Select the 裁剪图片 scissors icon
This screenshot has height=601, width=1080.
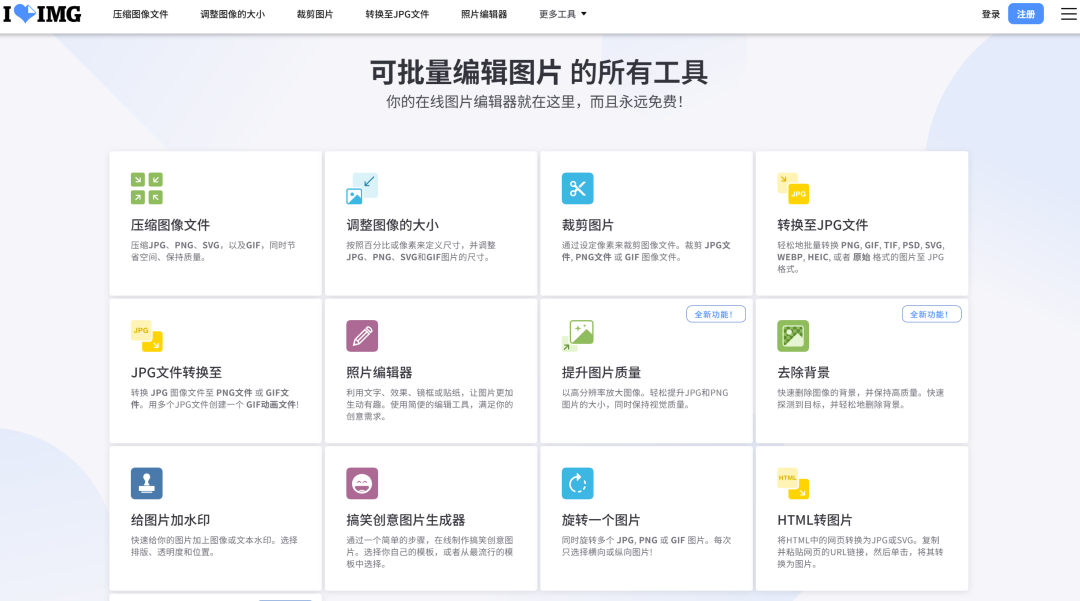pyautogui.click(x=577, y=187)
